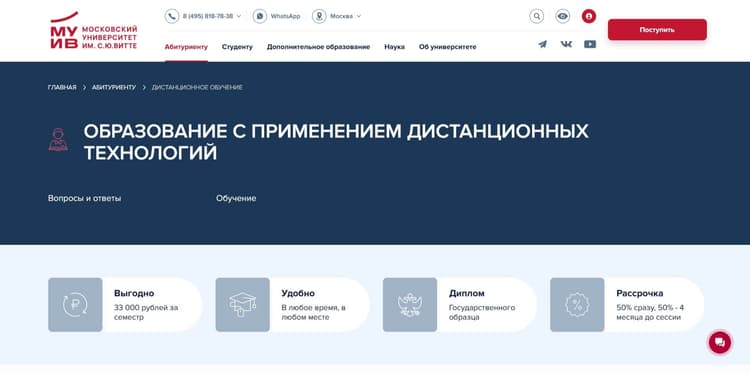Click the ruble icon of Выгодно card
Viewport: 750px width, 373px height.
point(75,305)
